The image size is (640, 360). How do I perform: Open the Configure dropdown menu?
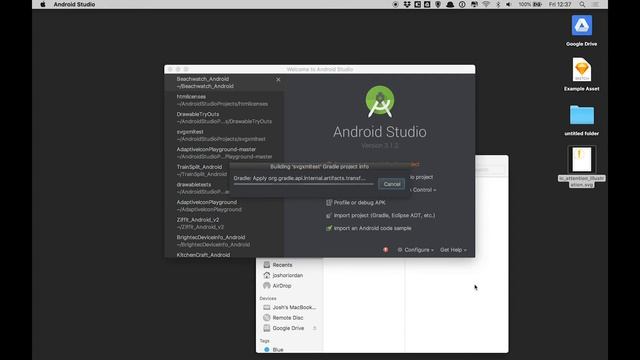(415, 250)
